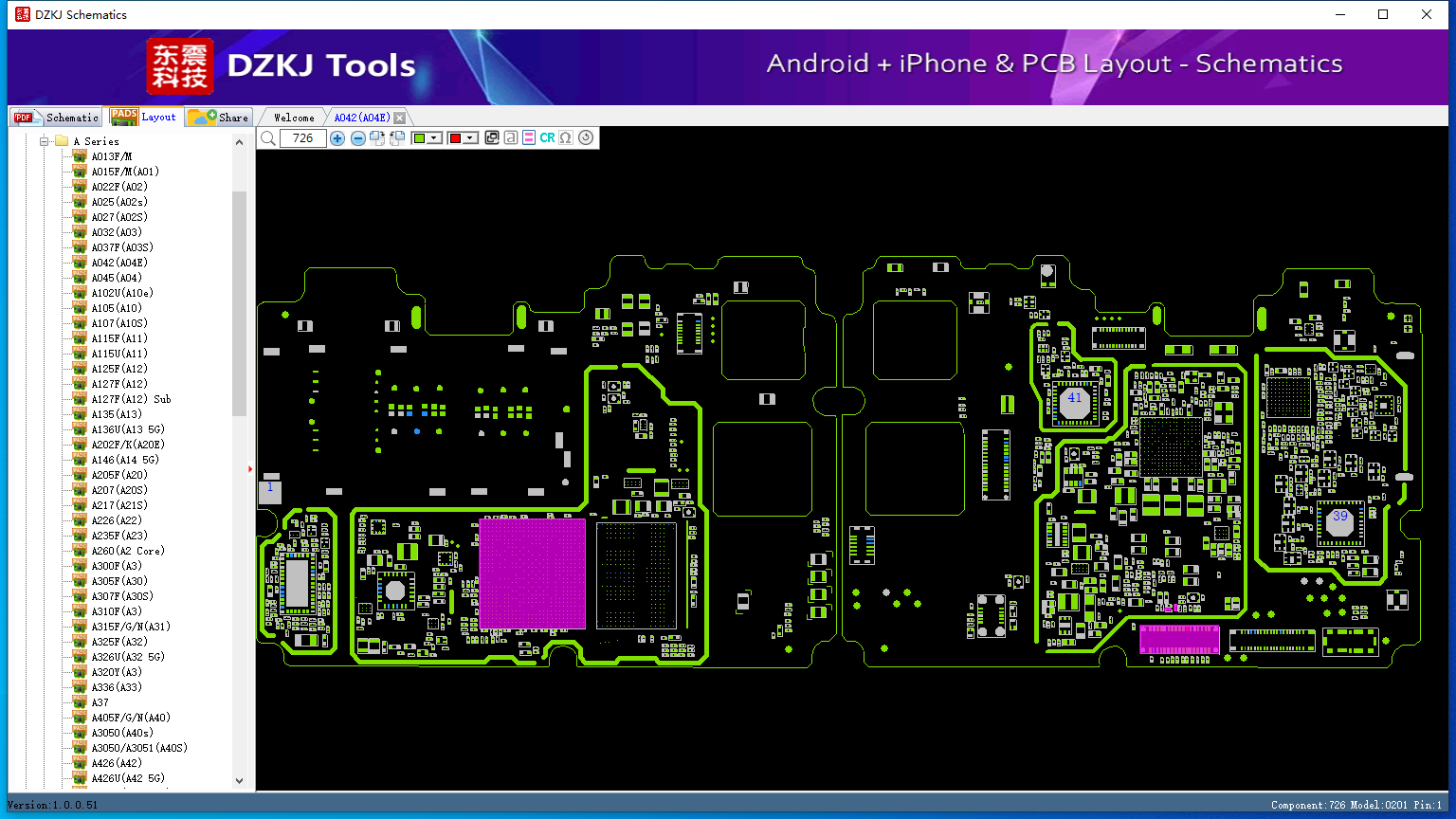Screen dimensions: 1456x819
Task: Open A315F/G/N(A31) layout entry
Action: coord(131,627)
